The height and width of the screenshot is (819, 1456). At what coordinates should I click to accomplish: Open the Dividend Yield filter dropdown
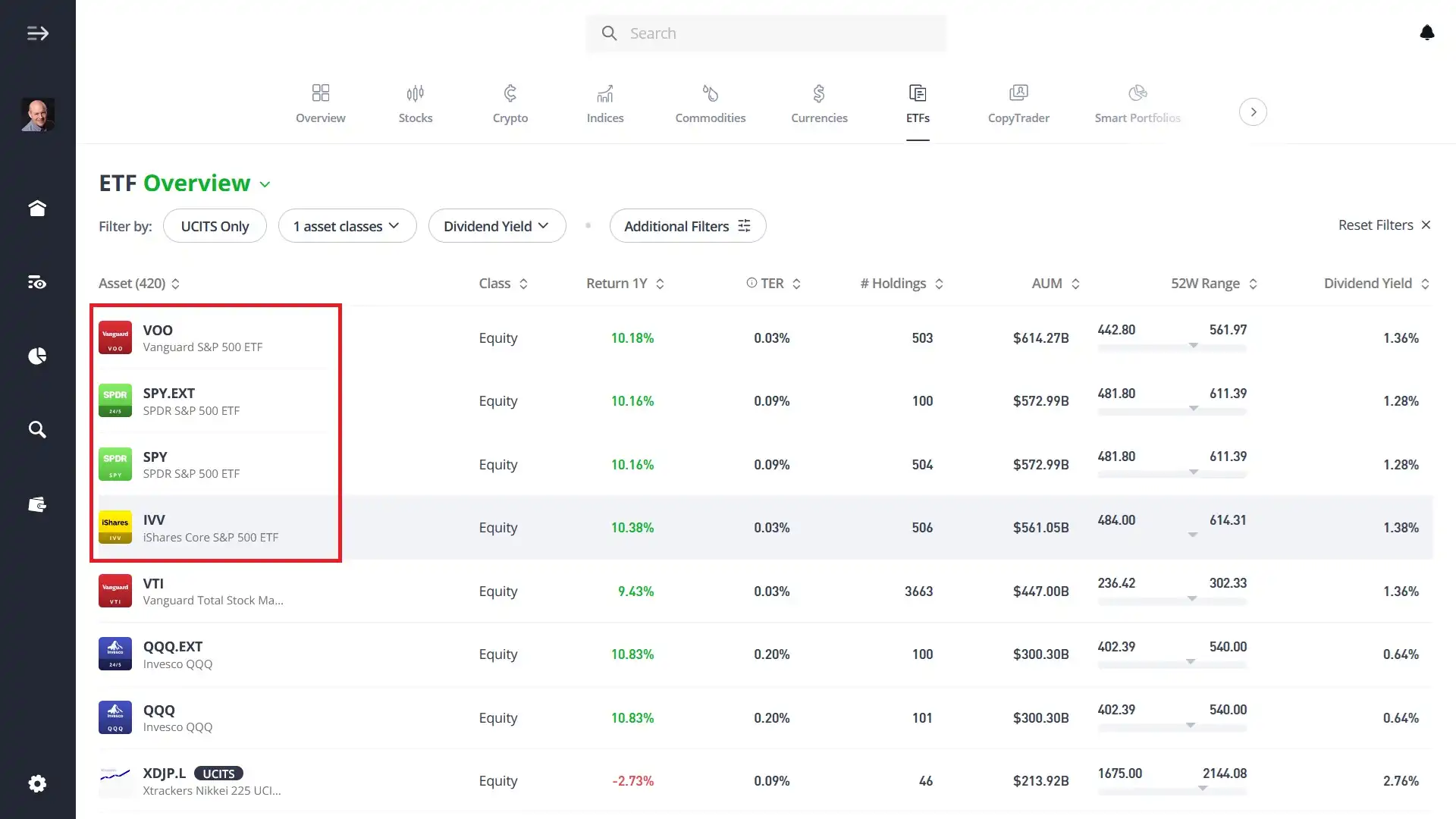point(497,226)
